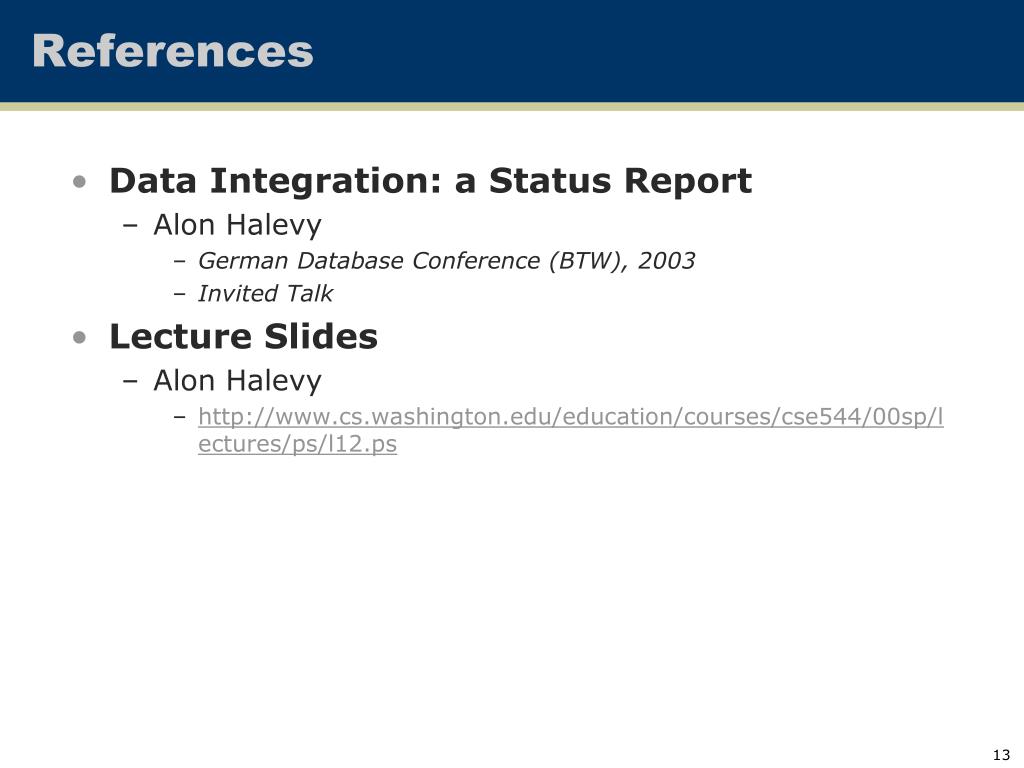The width and height of the screenshot is (1024, 768).
Task: Click the bullet dot beside Data Integration
Action: coord(80,182)
